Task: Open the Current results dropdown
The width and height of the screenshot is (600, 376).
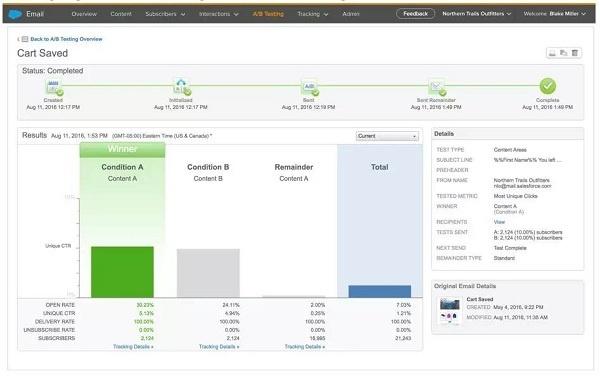Action: click(387, 136)
